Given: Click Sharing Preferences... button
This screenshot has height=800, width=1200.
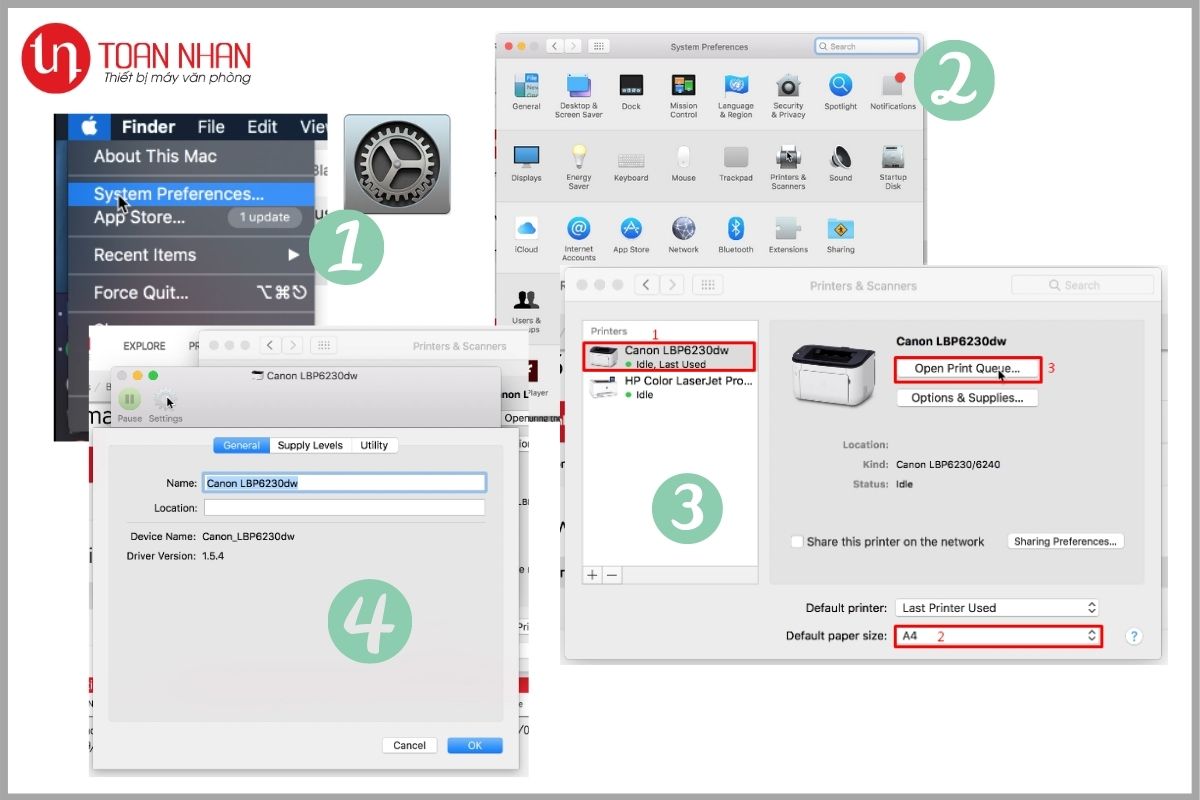Looking at the screenshot, I should click(1065, 541).
